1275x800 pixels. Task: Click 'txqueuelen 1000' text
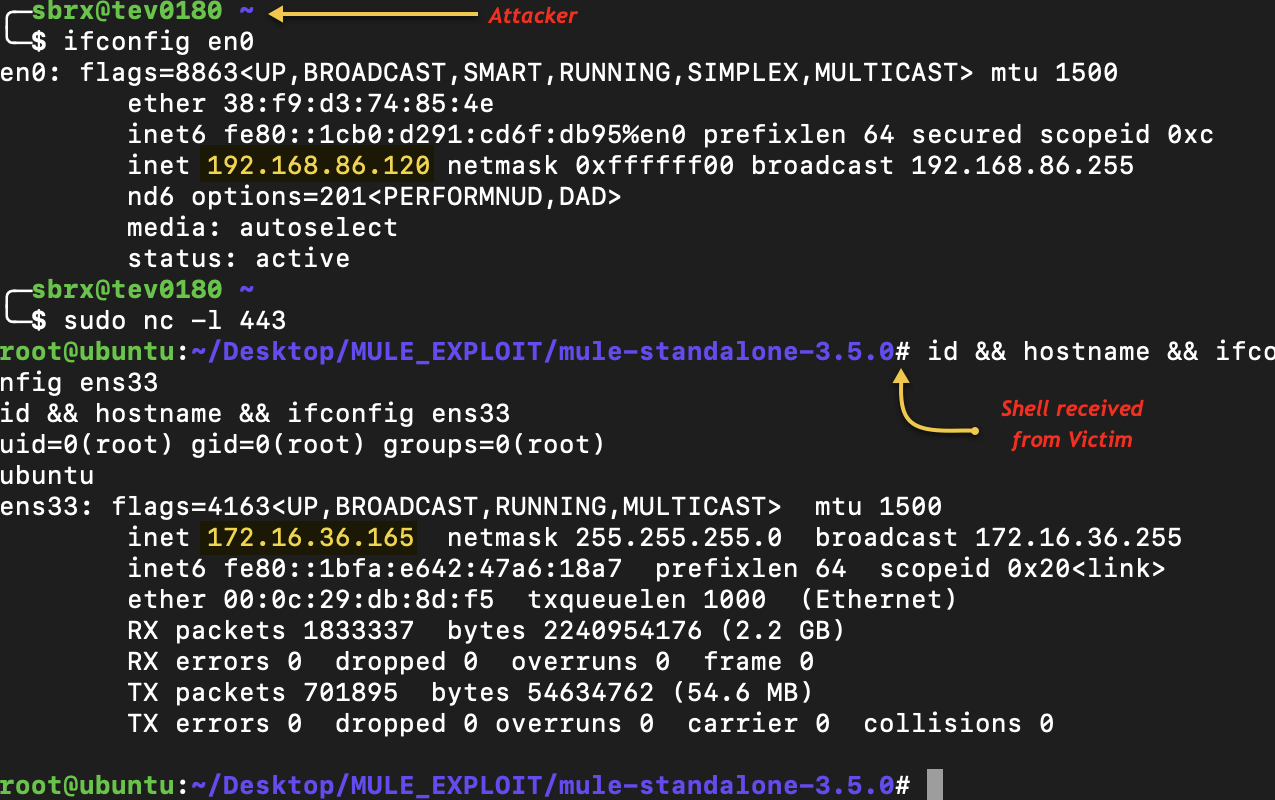pyautogui.click(x=647, y=600)
